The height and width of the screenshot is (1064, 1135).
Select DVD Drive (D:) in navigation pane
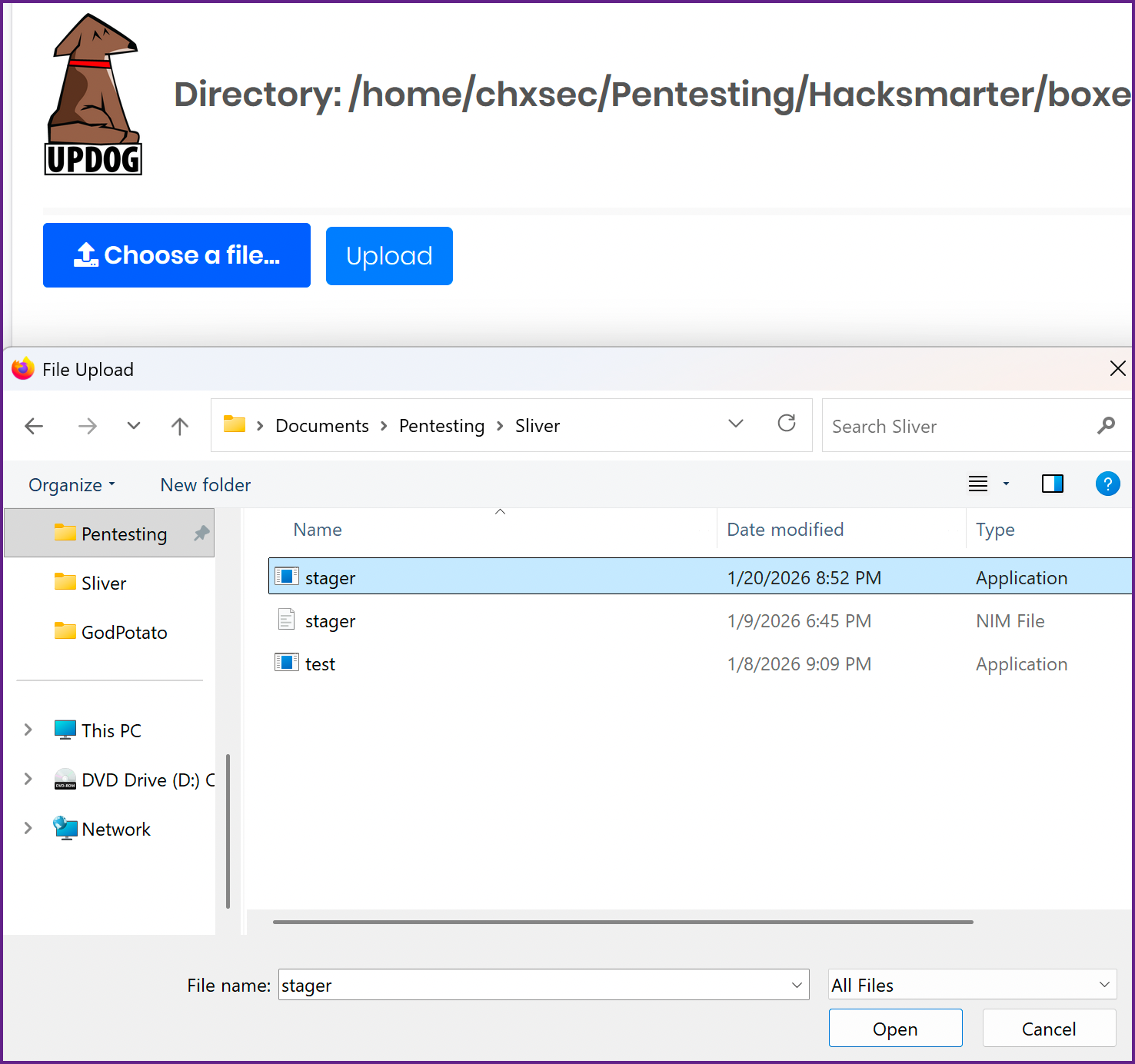coord(135,780)
